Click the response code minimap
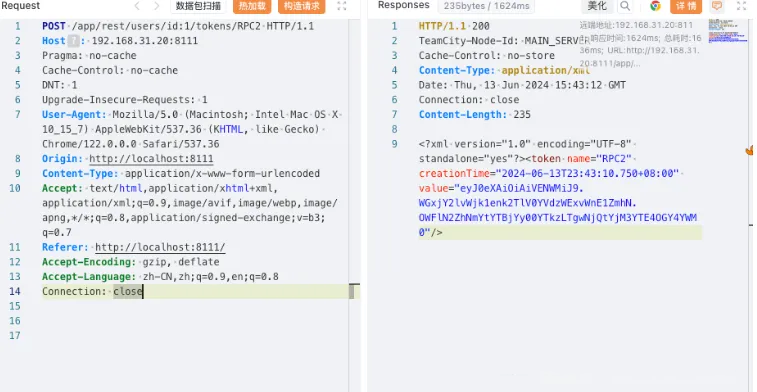The width and height of the screenshot is (757, 392). 727,30
